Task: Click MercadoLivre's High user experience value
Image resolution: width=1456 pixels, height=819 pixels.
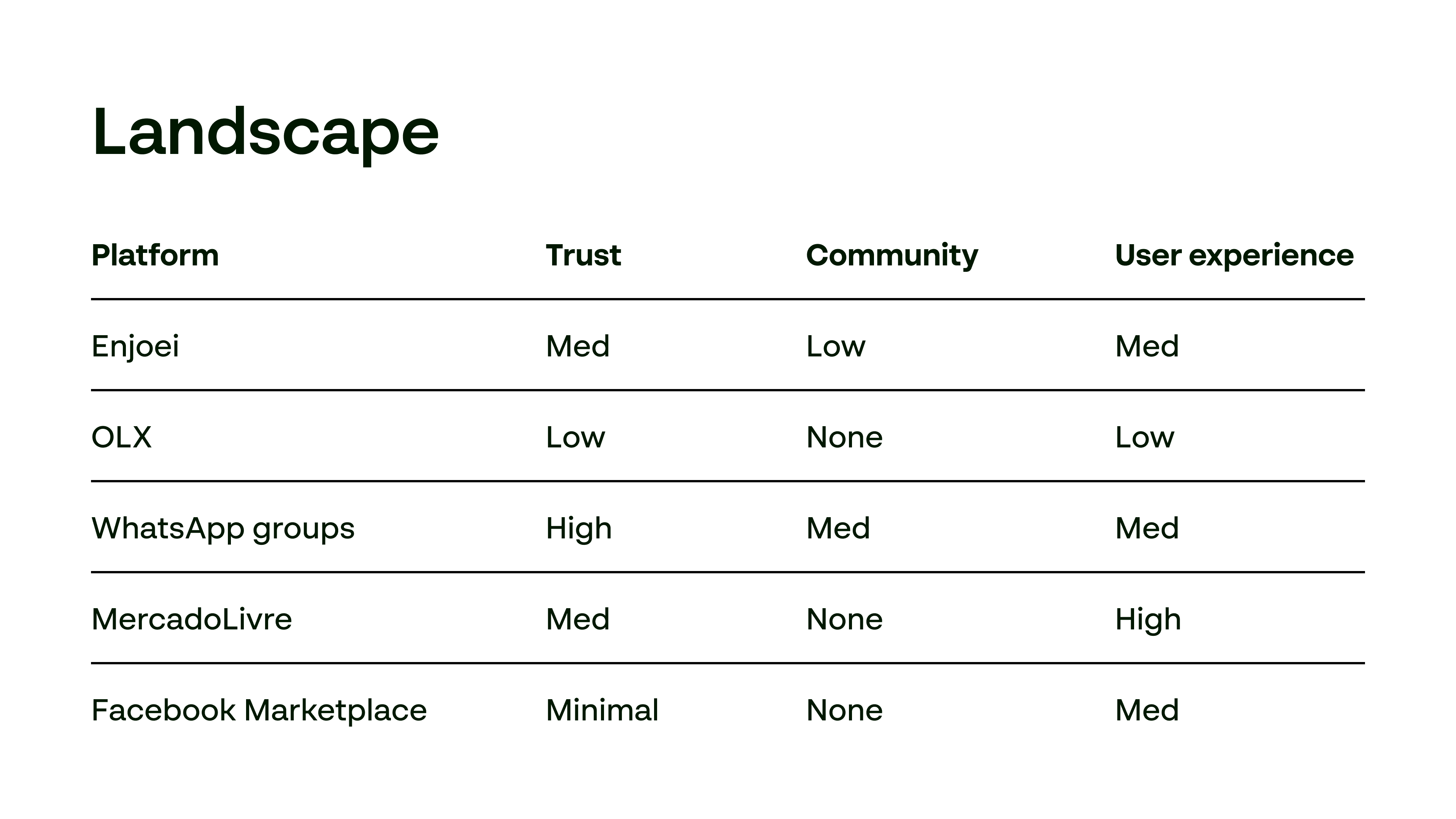Action: click(x=1148, y=620)
